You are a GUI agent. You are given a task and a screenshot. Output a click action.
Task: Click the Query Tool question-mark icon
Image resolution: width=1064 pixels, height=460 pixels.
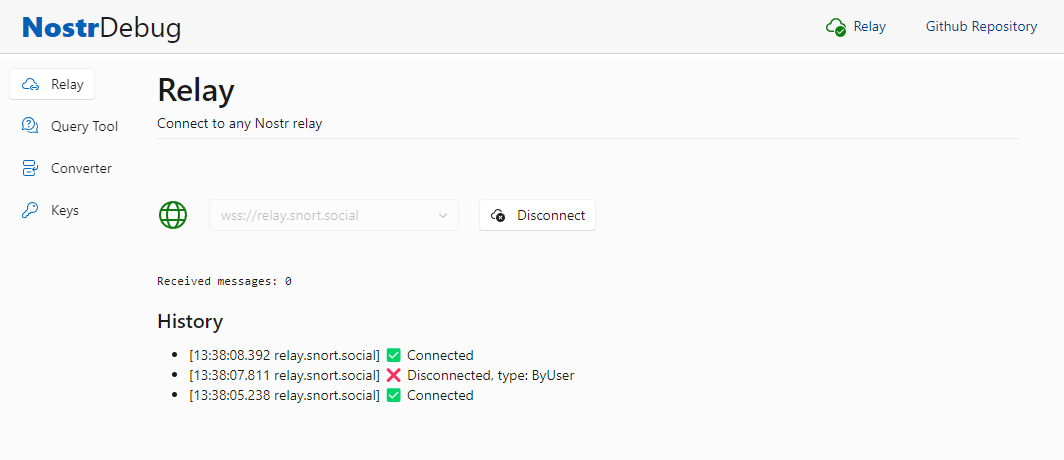tap(30, 126)
